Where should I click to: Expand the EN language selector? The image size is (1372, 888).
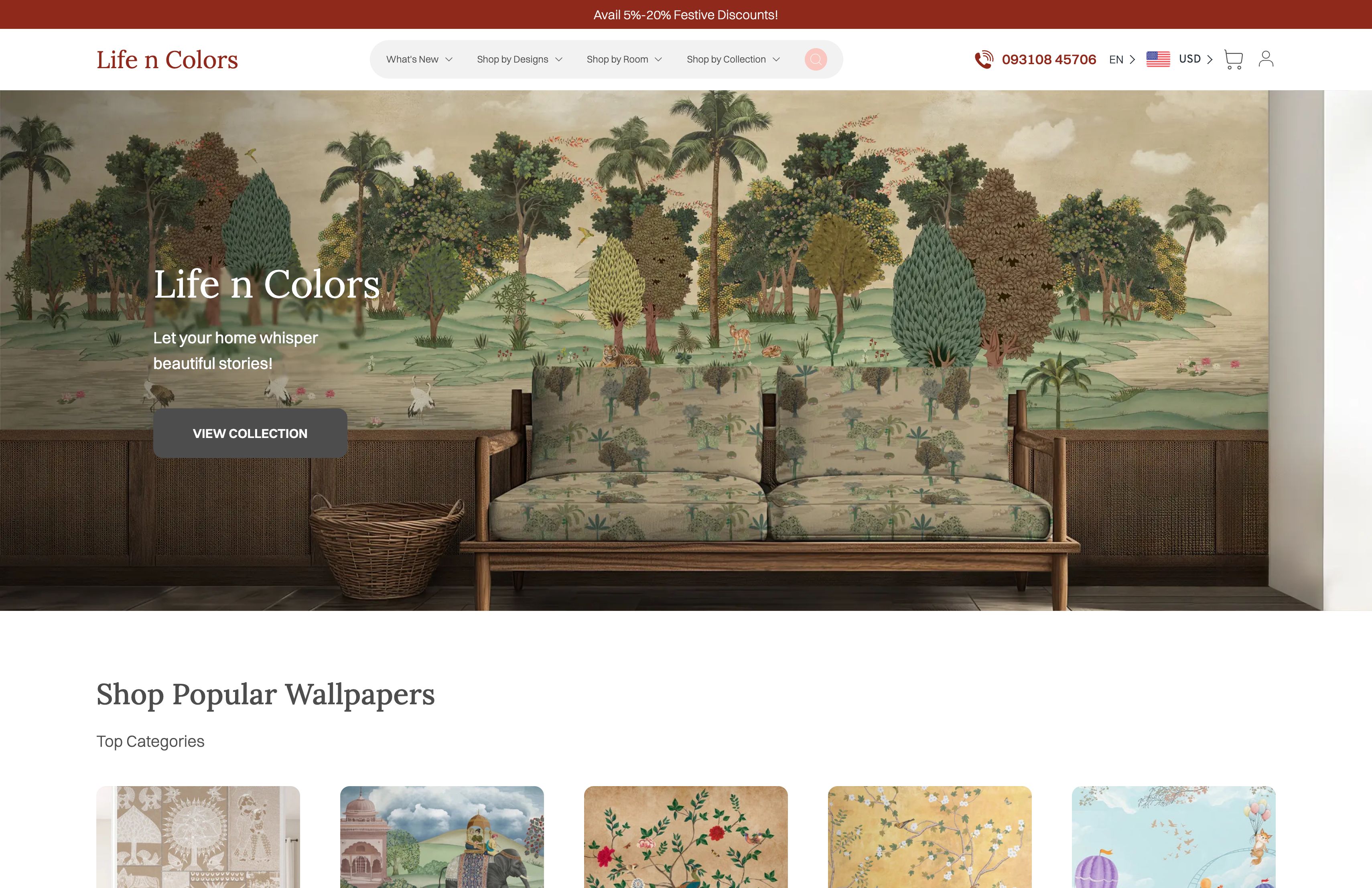pos(1122,59)
